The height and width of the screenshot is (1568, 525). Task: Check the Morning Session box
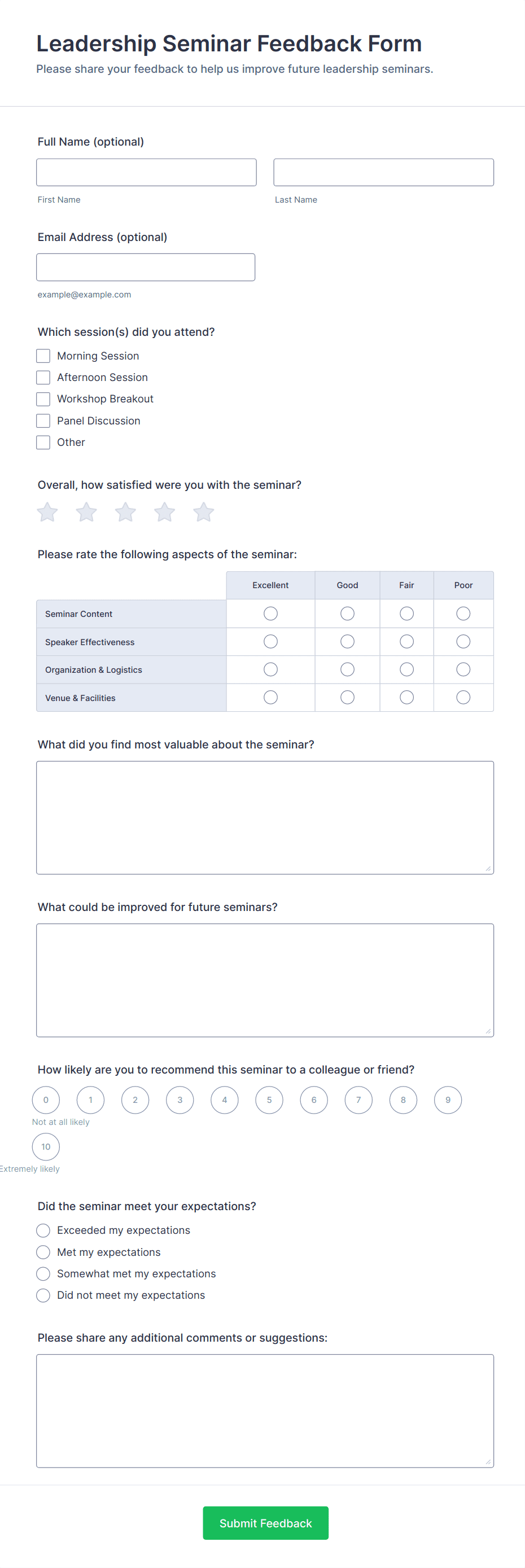[43, 356]
